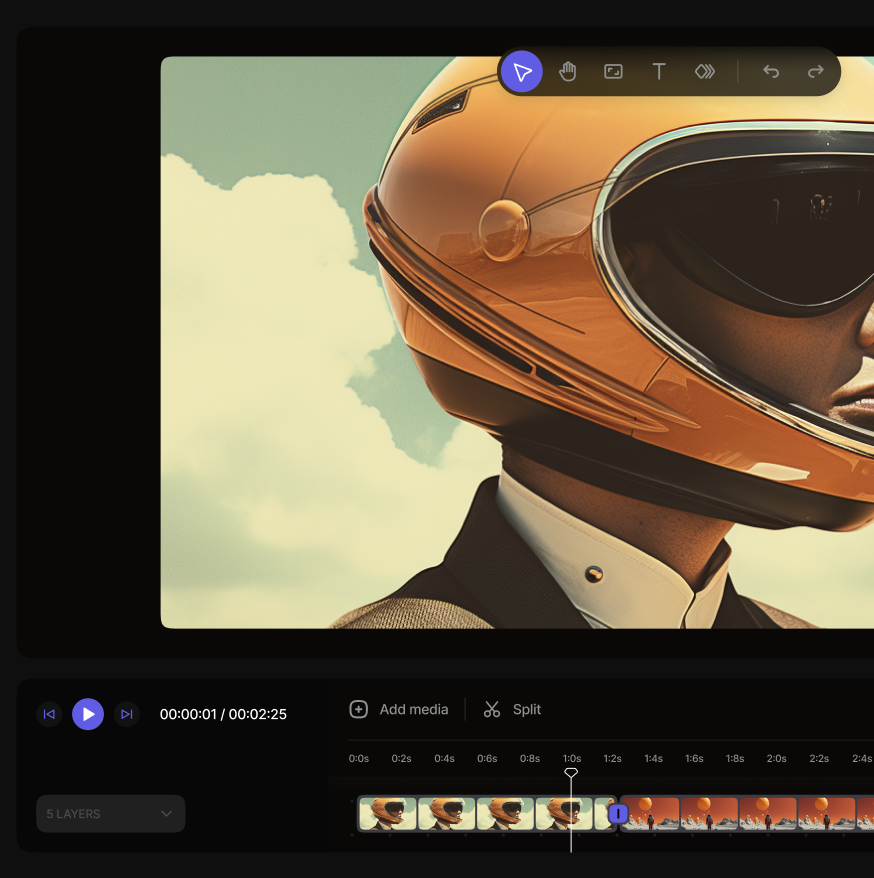This screenshot has height=878, width=874.
Task: Undo the last edit
Action: click(770, 71)
